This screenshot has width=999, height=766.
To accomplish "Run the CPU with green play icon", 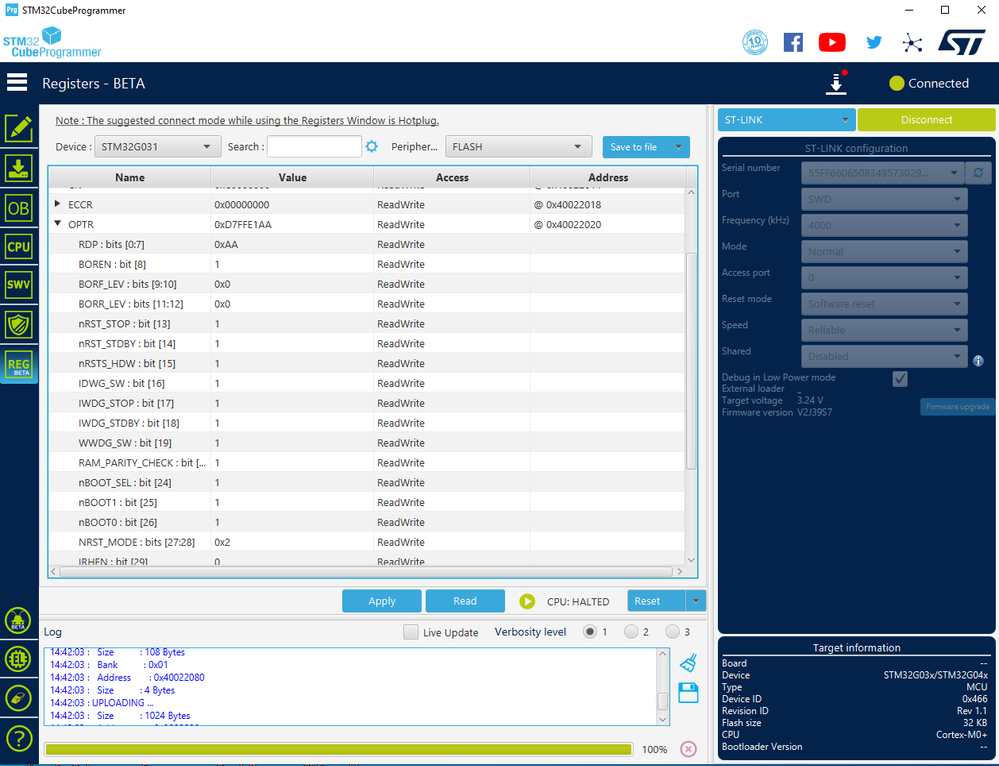I will coord(527,601).
